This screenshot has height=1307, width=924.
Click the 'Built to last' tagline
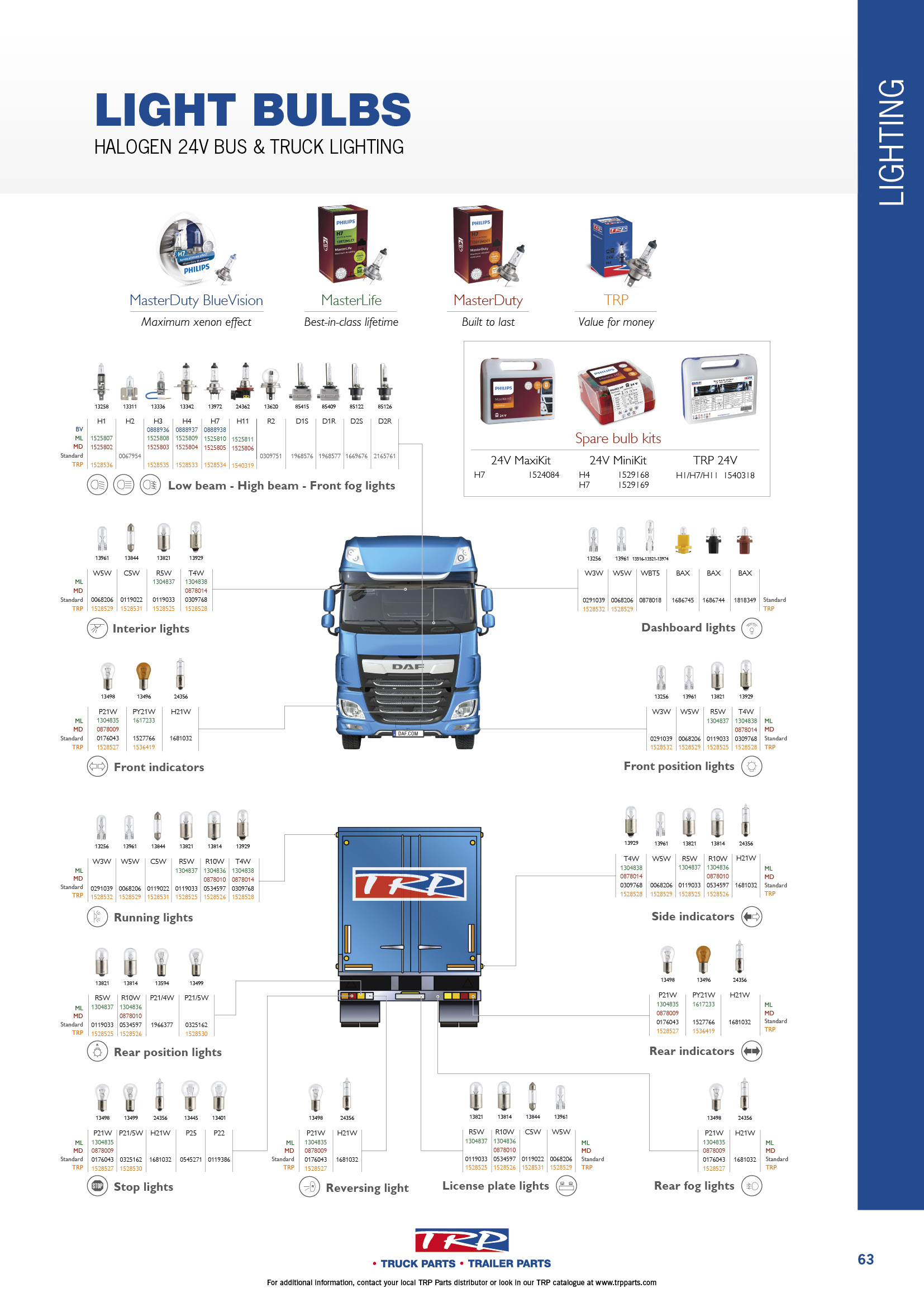tap(488, 322)
